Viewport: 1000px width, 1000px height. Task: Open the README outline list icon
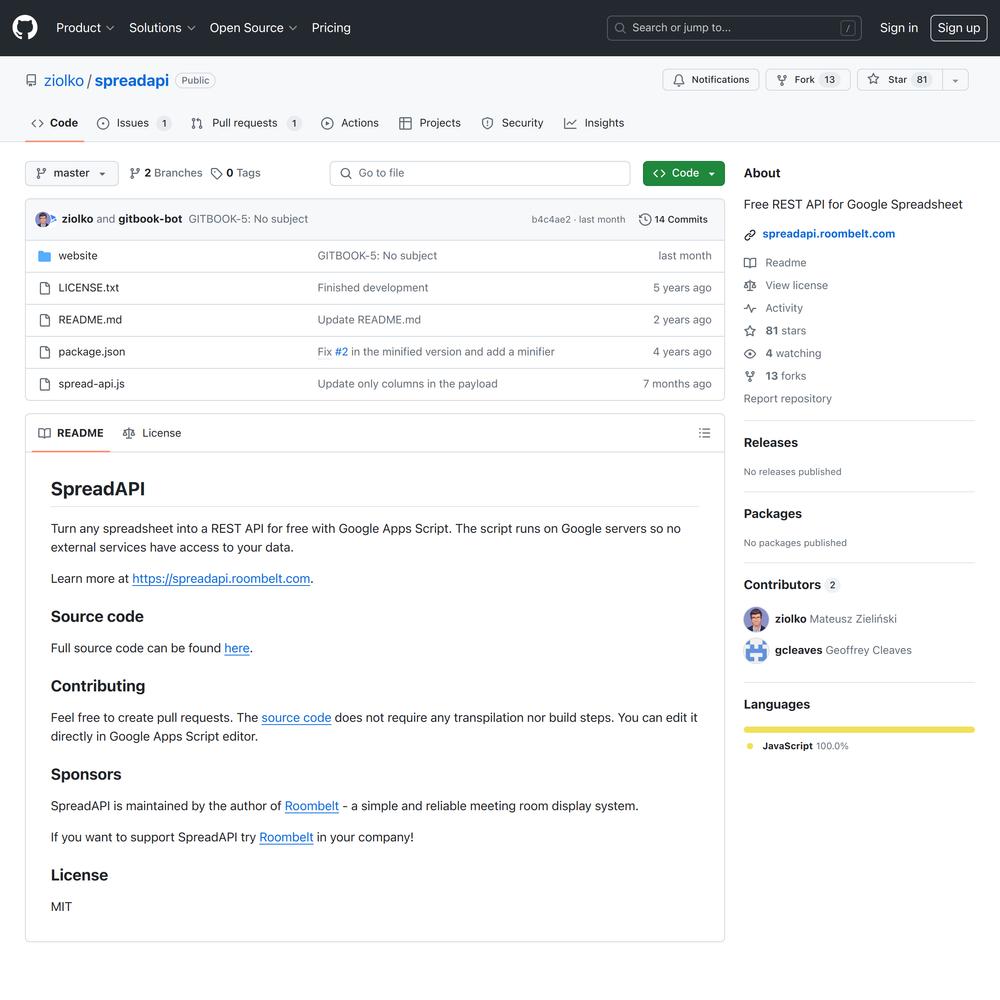704,433
